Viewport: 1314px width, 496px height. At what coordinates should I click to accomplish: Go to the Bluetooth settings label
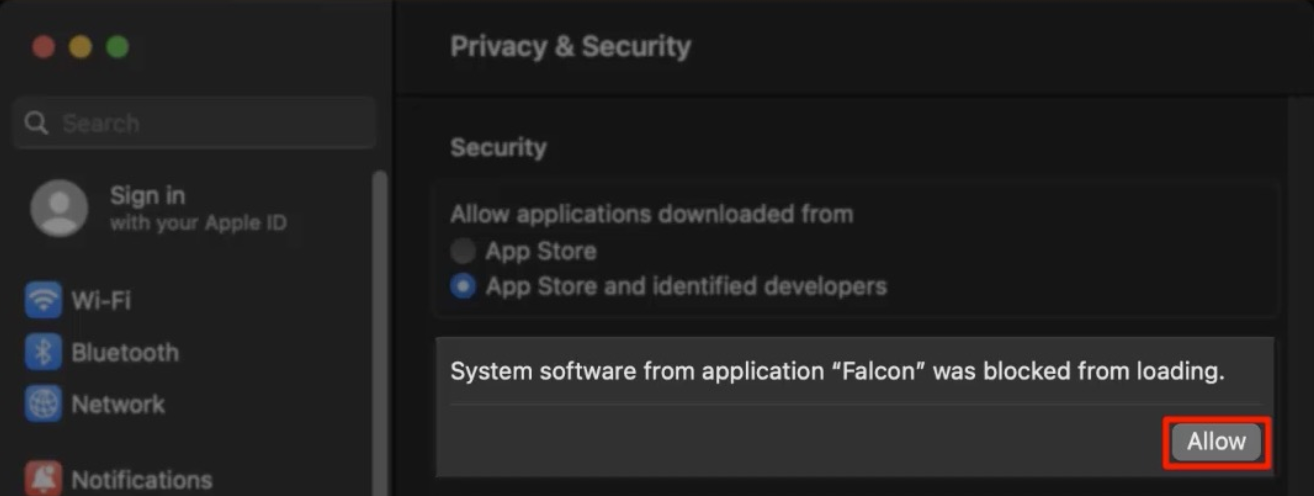pos(125,352)
